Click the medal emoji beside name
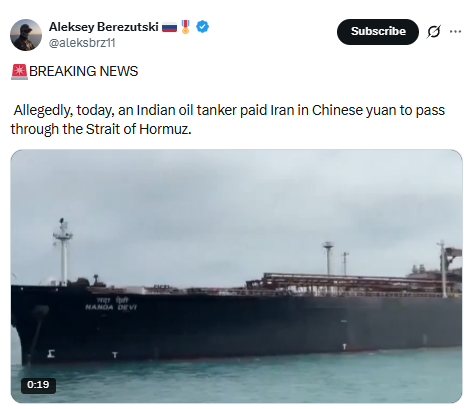This screenshot has width=475, height=409. [186, 27]
